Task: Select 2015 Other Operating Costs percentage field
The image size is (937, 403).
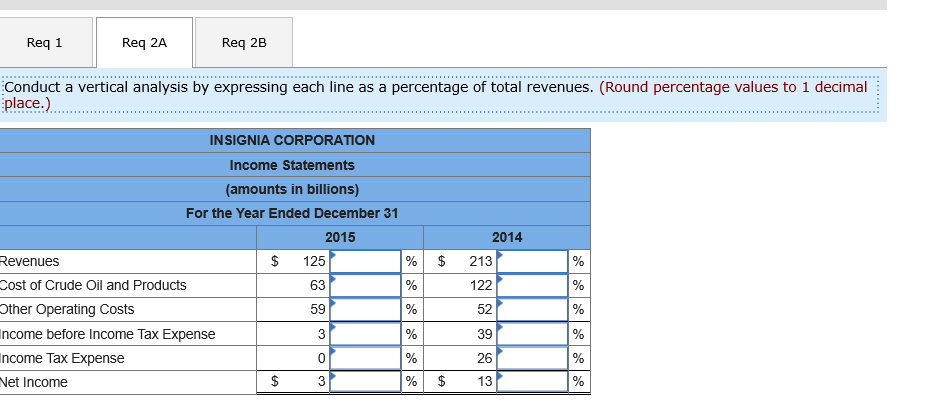Action: [x=365, y=309]
